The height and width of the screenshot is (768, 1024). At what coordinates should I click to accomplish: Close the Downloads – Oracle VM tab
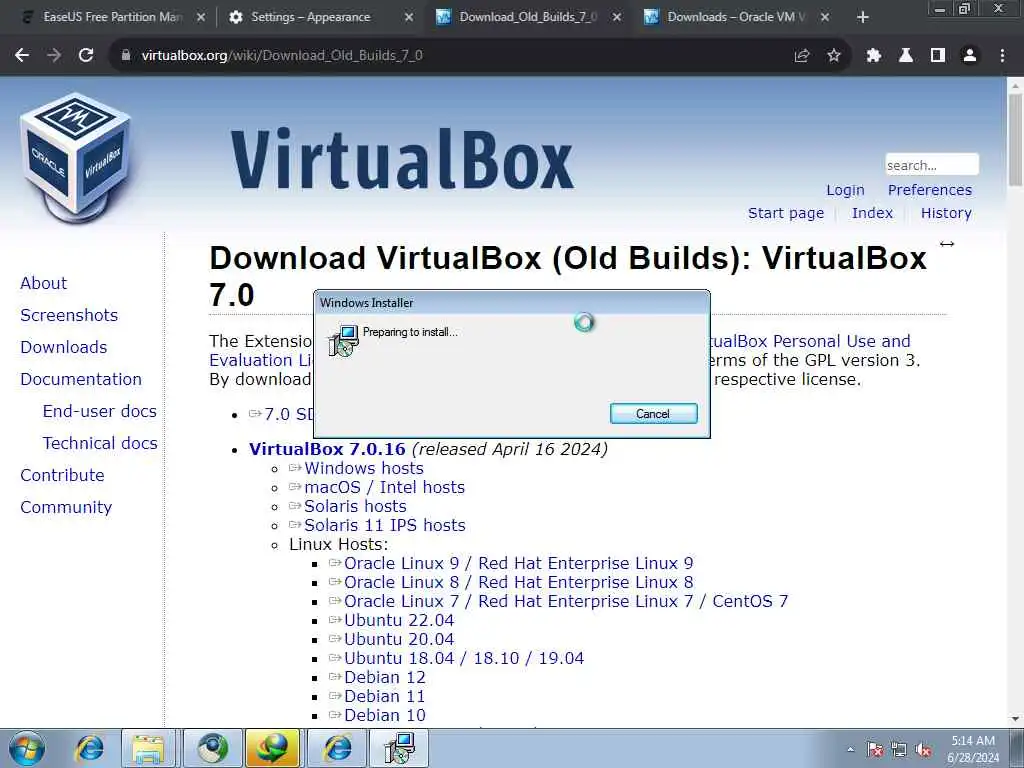pos(825,18)
